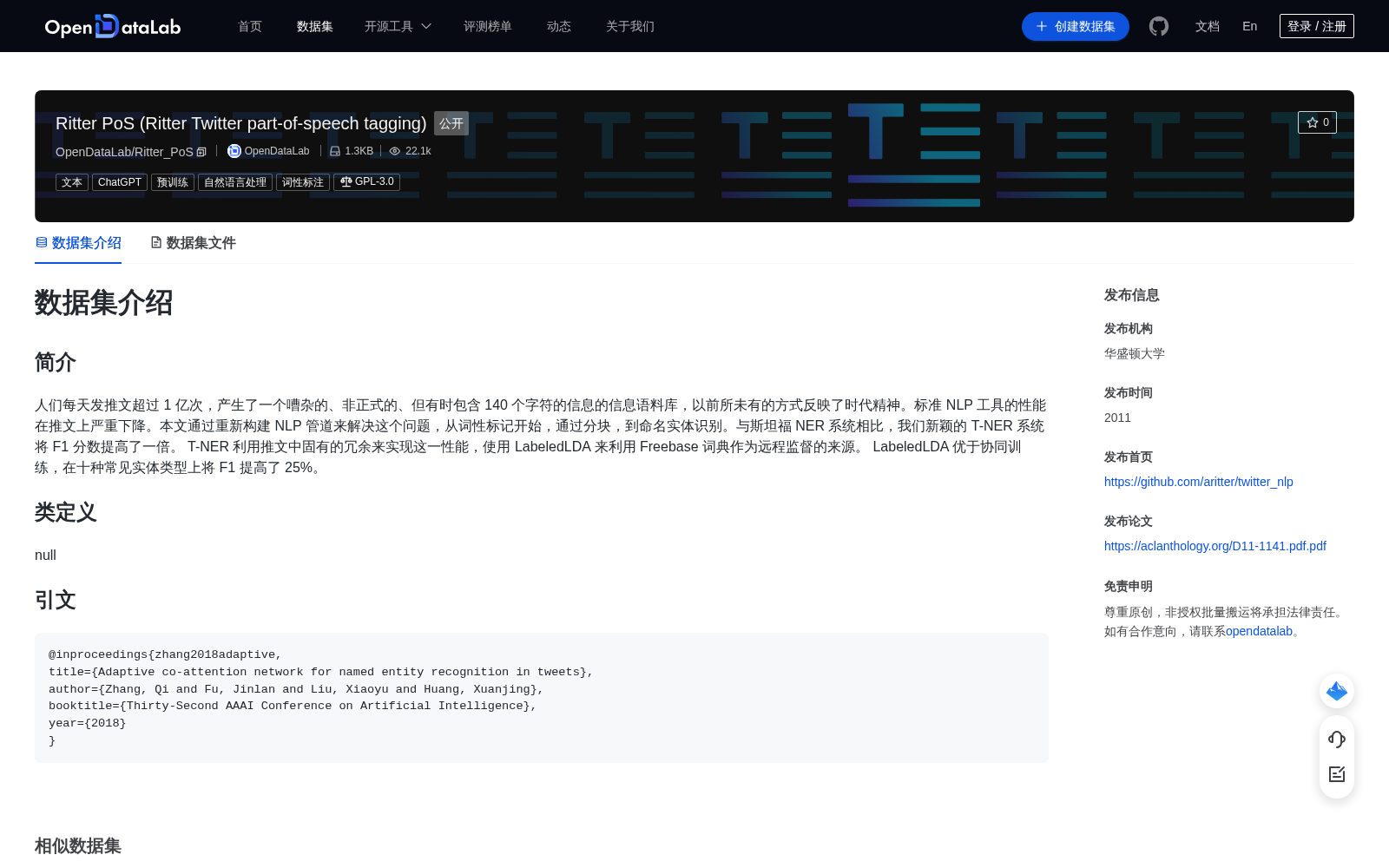
Task: Click the 发布信息 heading
Action: pyautogui.click(x=1132, y=295)
